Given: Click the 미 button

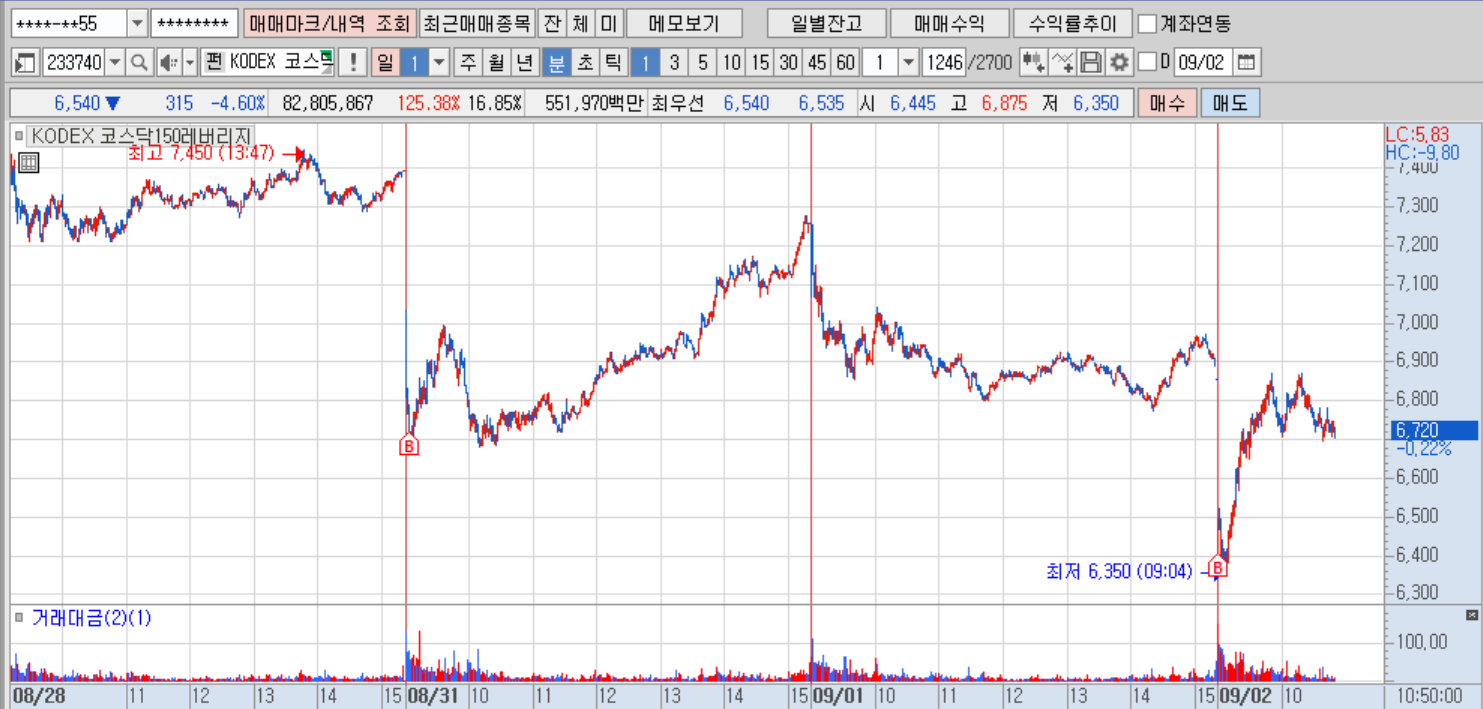Looking at the screenshot, I should coord(609,23).
